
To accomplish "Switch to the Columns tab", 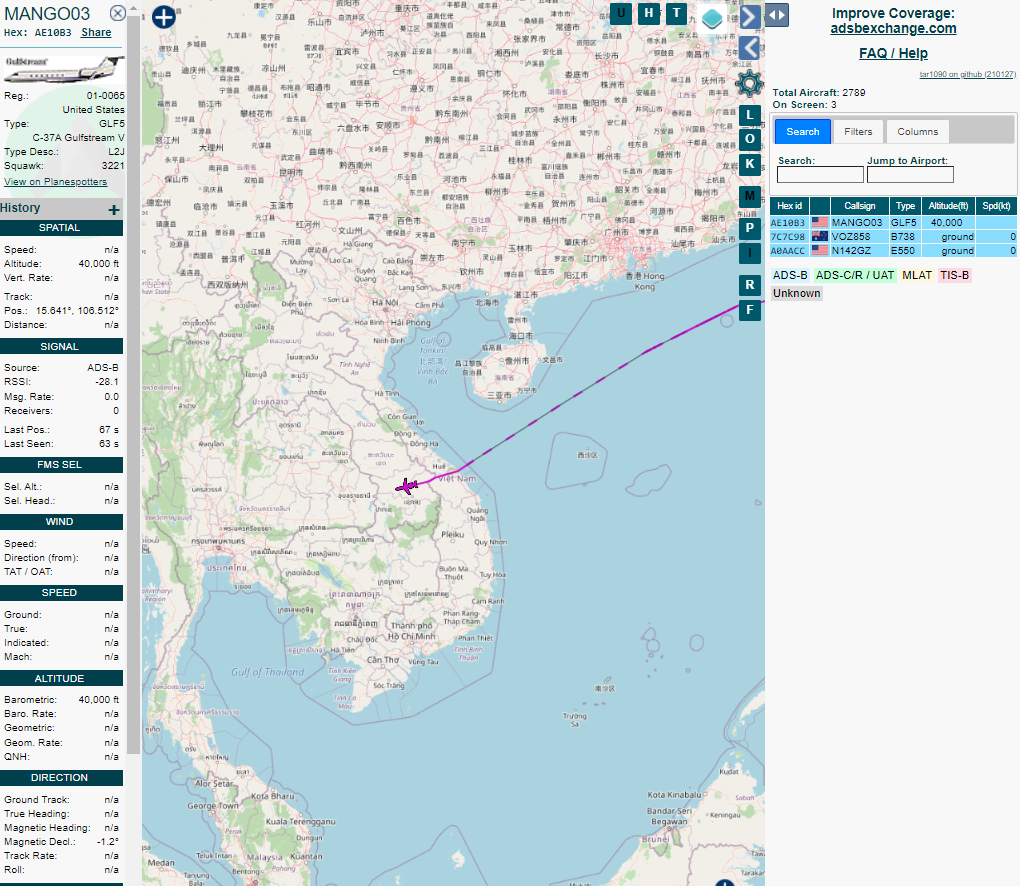I will coord(917,131).
